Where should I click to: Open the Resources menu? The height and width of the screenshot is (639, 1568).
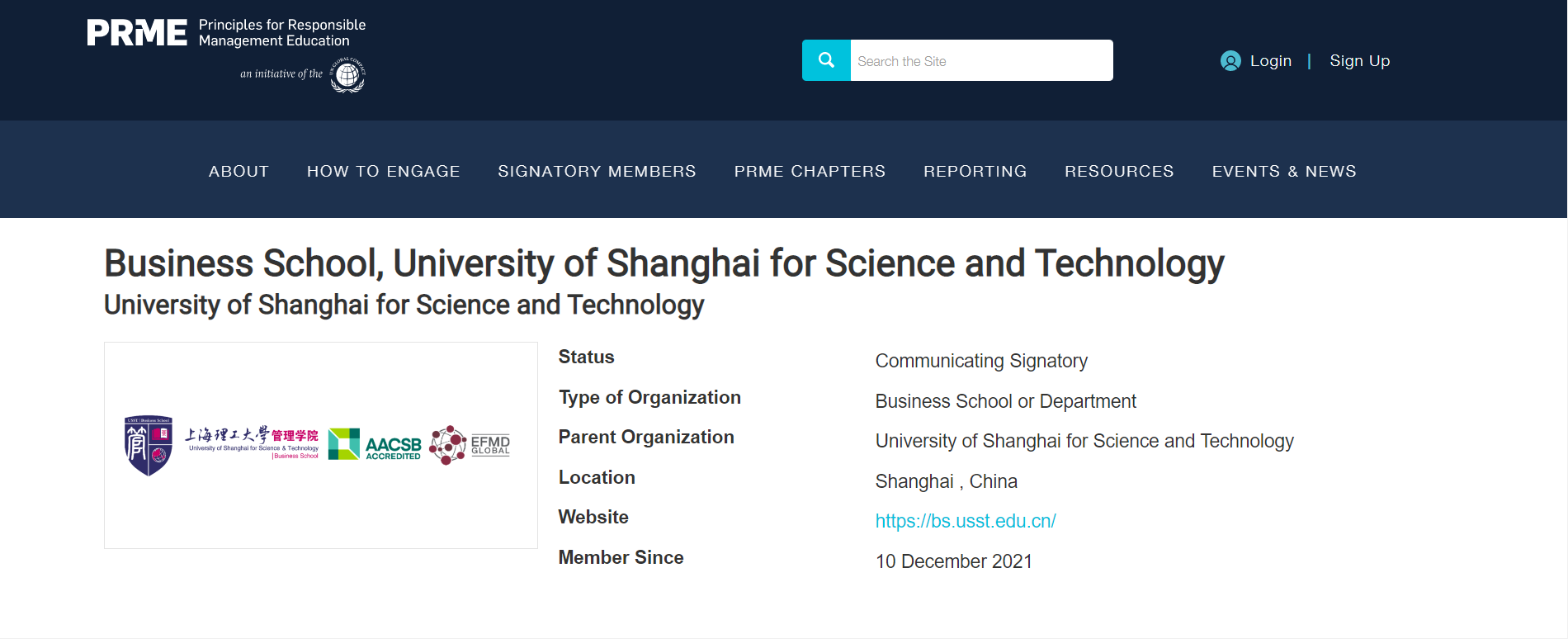(x=1119, y=171)
